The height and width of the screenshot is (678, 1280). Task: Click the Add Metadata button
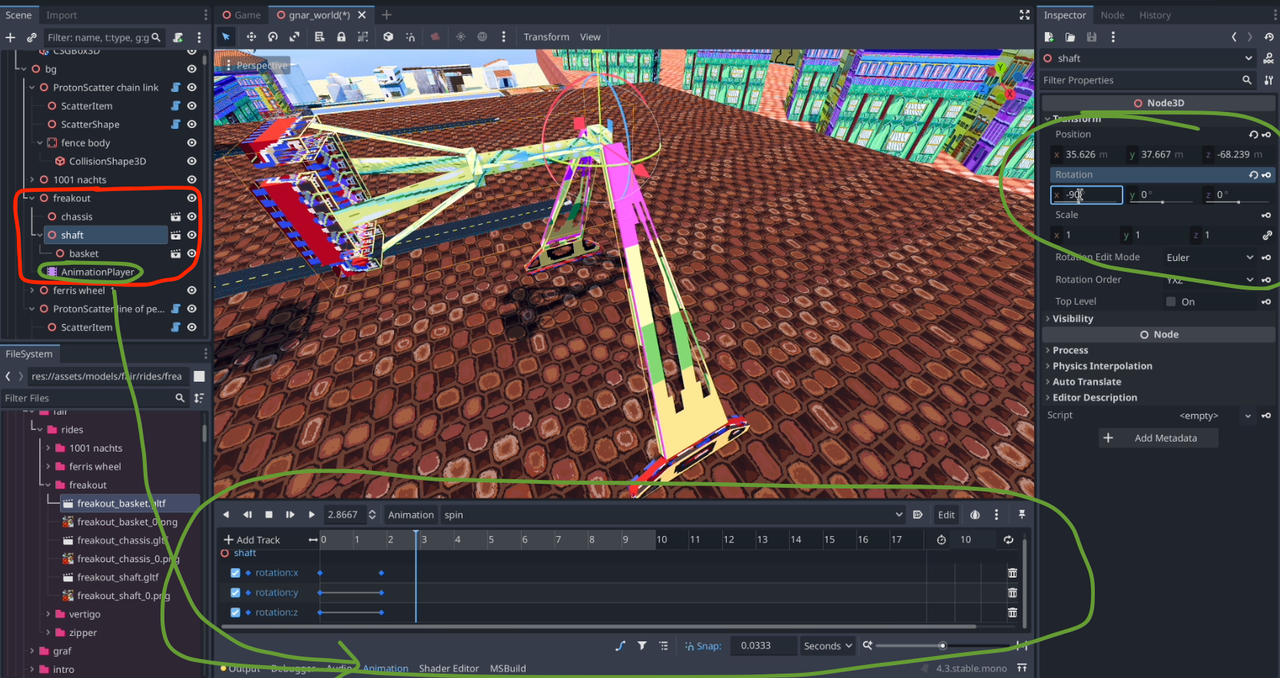point(1157,438)
